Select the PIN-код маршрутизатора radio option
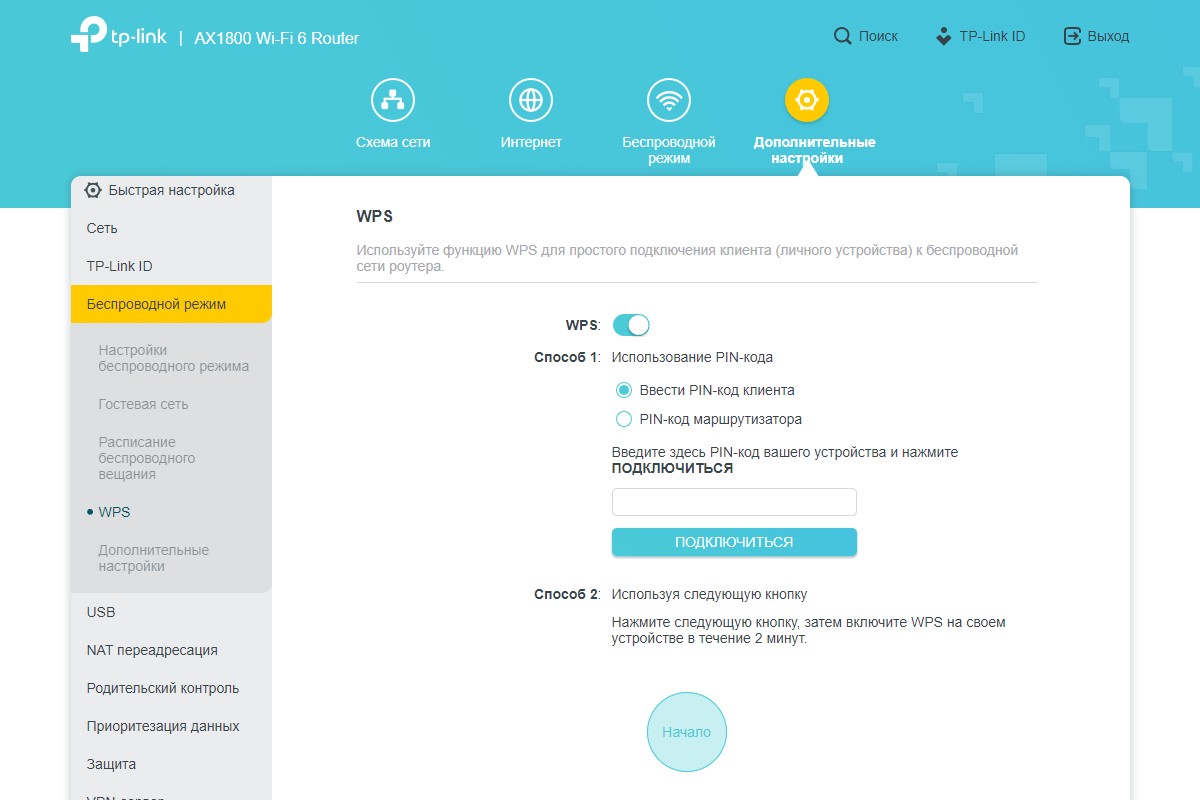Viewport: 1200px width, 800px height. [x=624, y=419]
